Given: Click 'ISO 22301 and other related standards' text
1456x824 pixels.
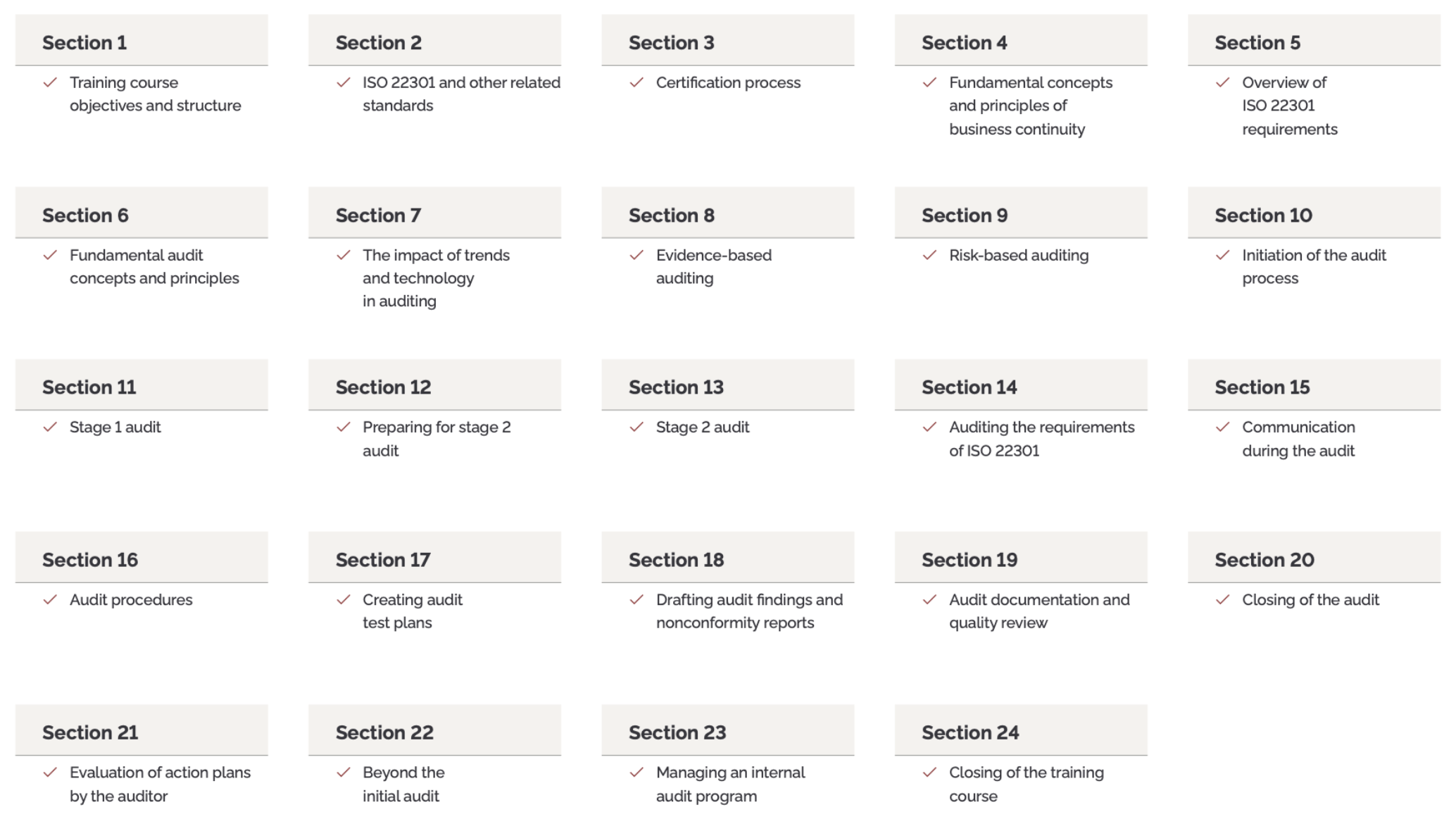Looking at the screenshot, I should [460, 94].
